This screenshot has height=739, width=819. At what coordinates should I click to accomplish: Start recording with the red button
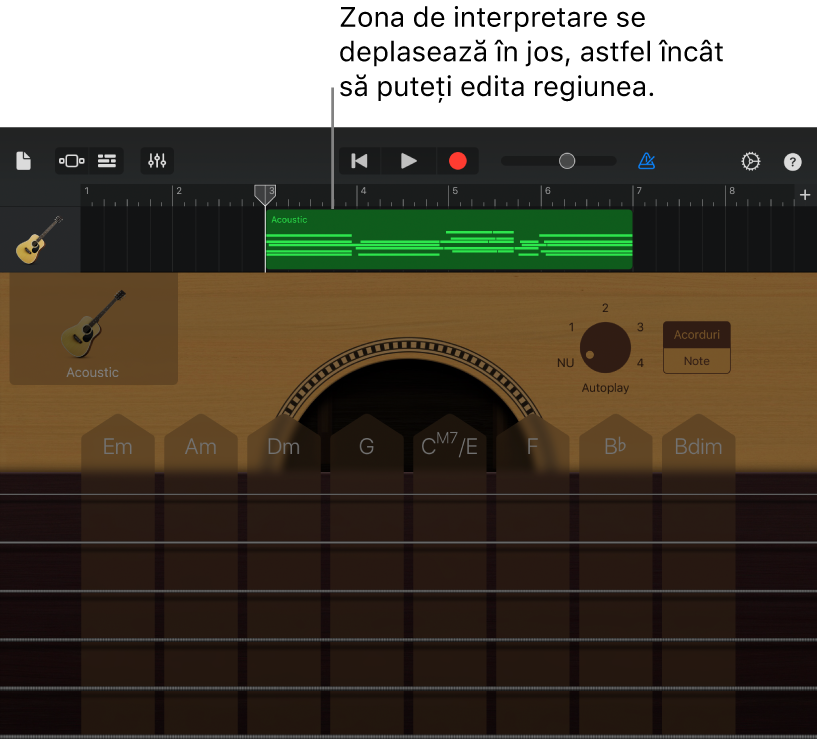coord(457,161)
